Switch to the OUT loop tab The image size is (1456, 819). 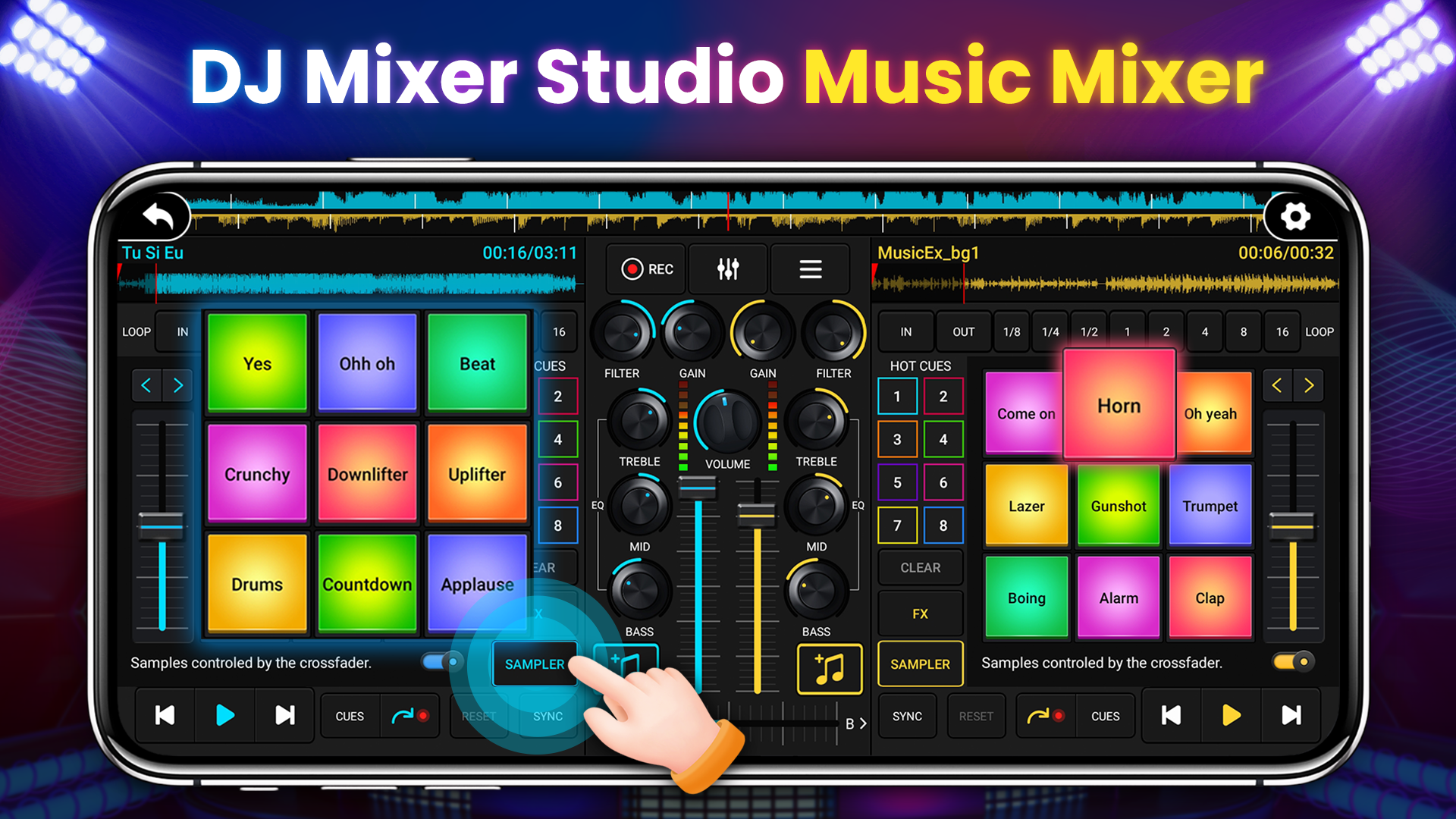point(962,331)
